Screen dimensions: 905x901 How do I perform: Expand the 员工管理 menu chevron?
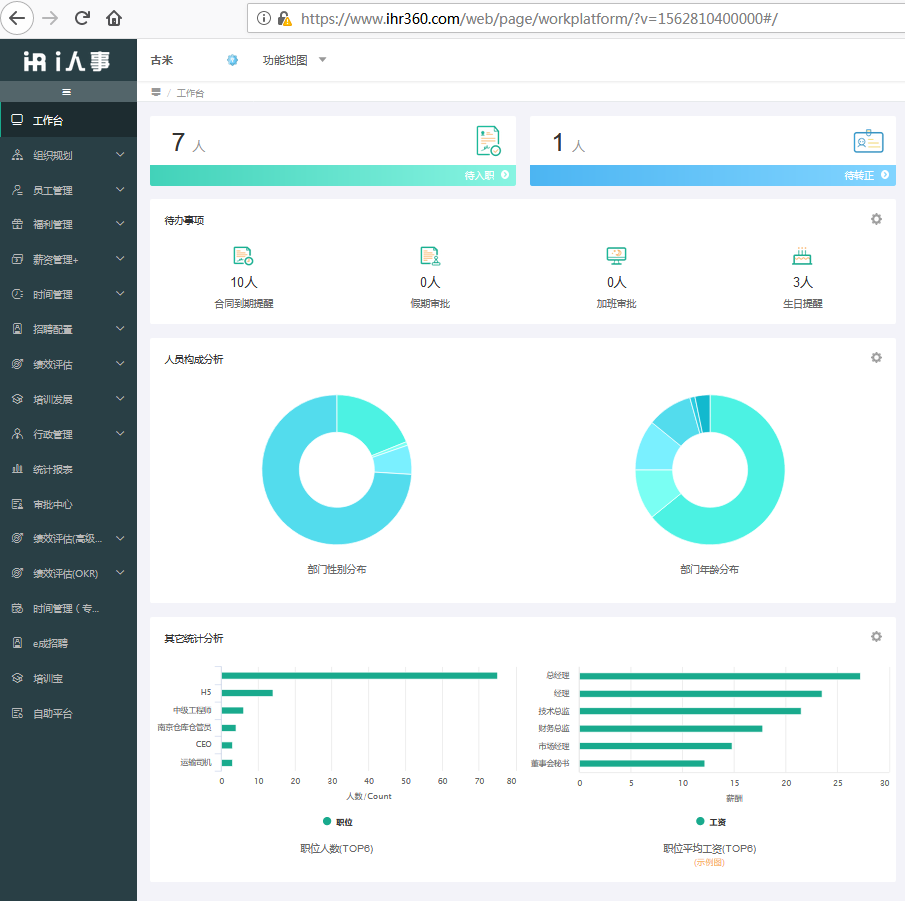pyautogui.click(x=120, y=190)
